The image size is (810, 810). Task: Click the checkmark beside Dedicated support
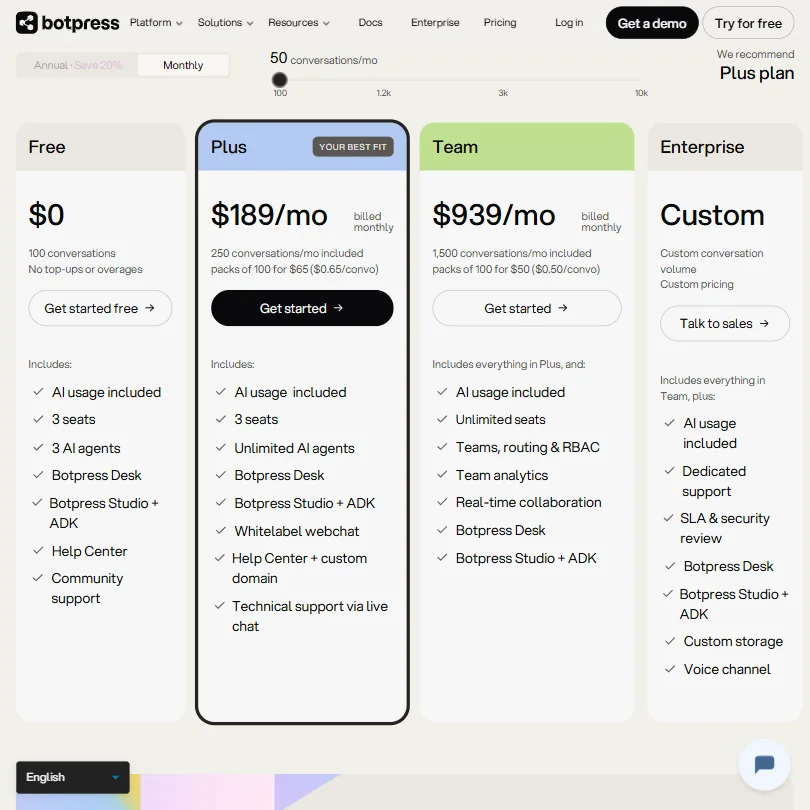click(669, 471)
